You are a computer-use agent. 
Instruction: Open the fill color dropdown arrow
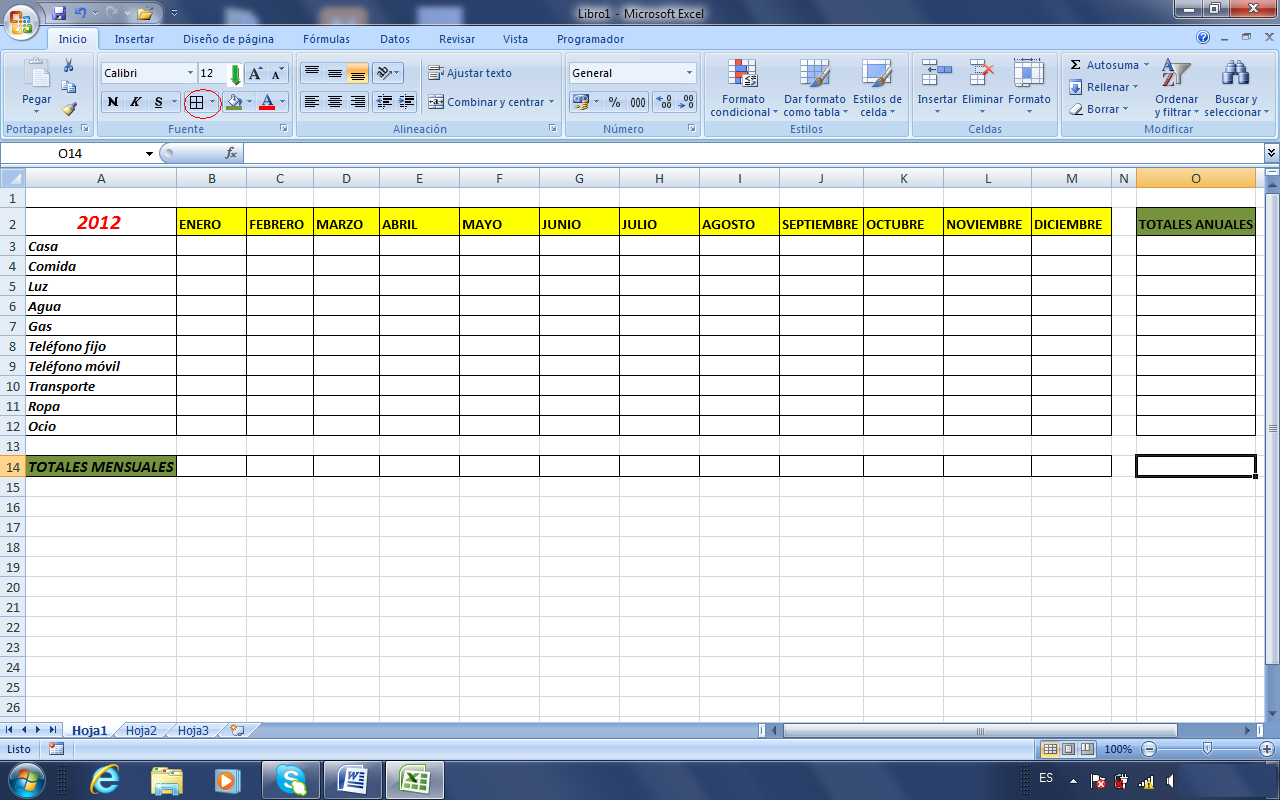pos(249,102)
